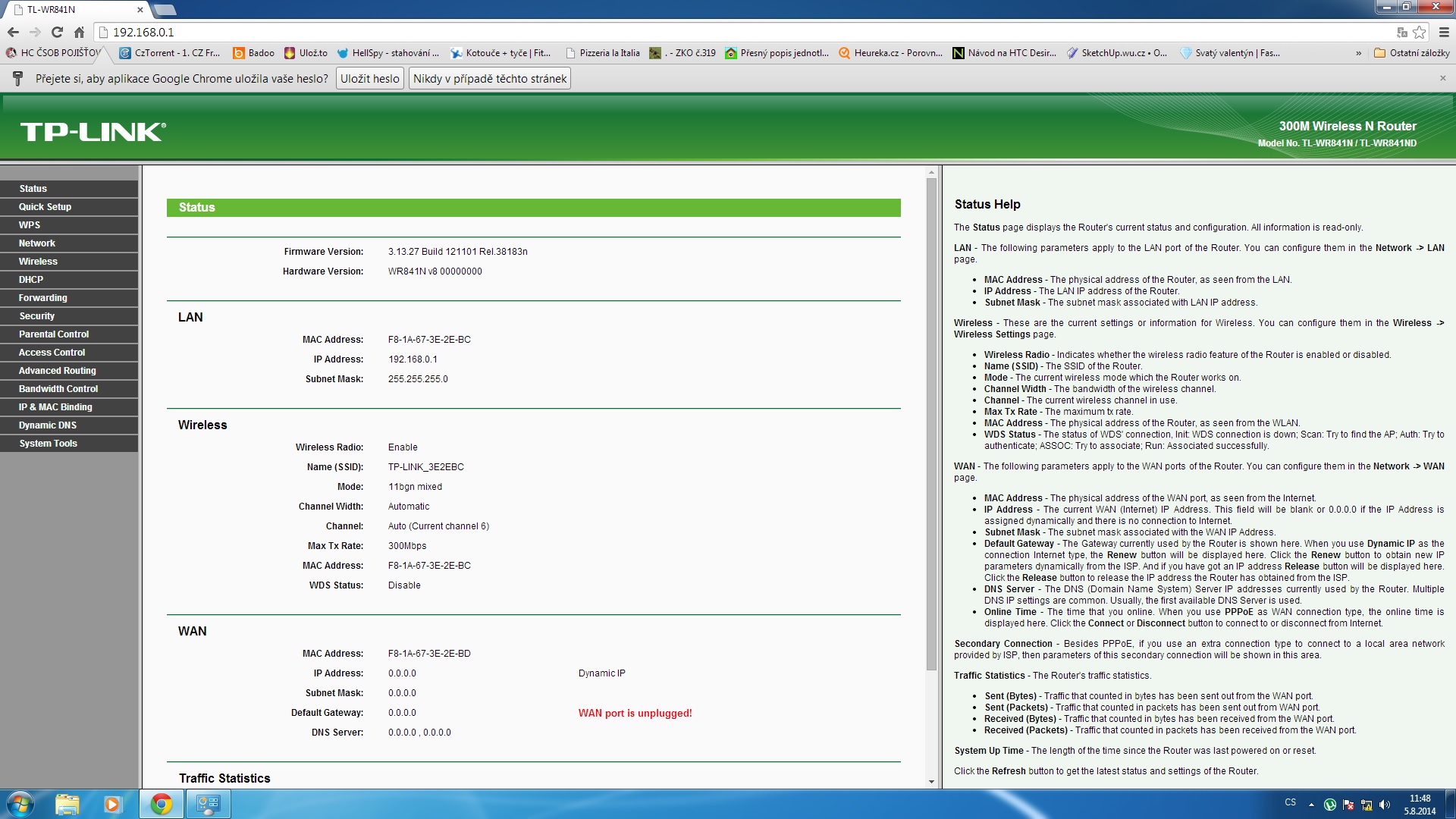
Task: Click the browser reload icon
Action: [57, 32]
